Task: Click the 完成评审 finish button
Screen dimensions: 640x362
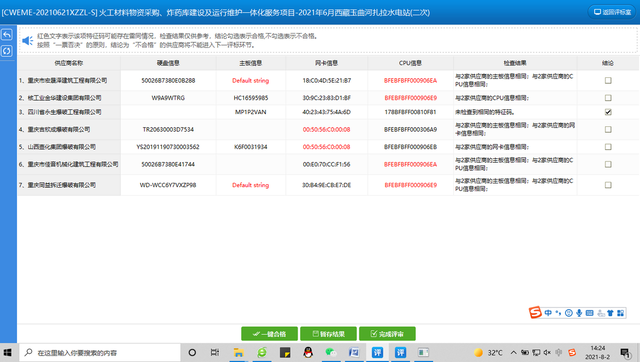Action: [387, 334]
